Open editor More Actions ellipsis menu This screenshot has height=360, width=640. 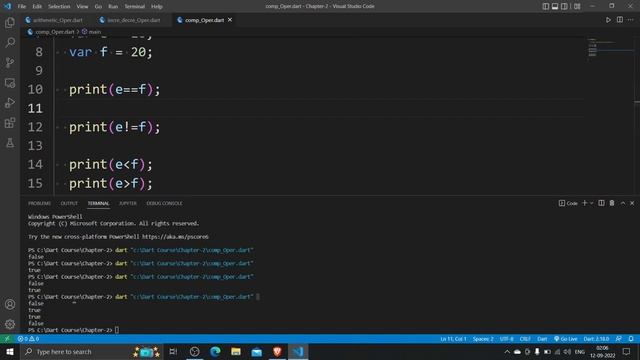[x=631, y=20]
